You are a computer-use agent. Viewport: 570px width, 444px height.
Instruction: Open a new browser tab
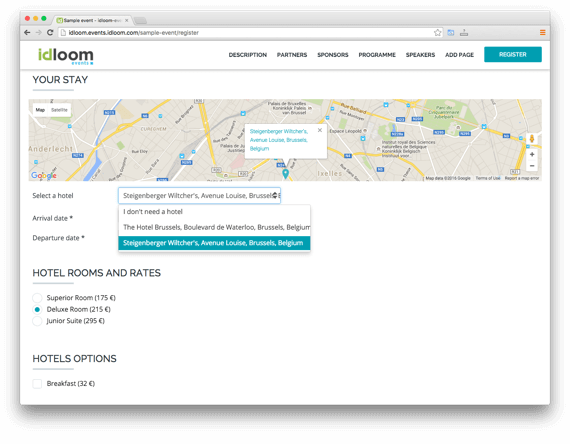tap(140, 20)
